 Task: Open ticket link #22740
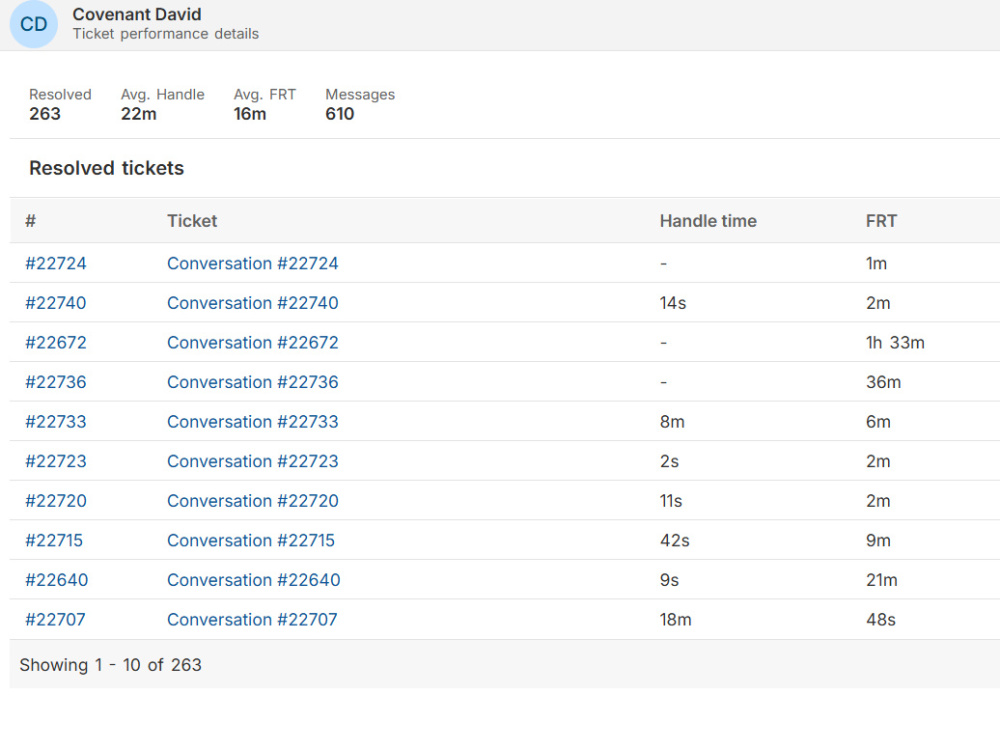point(55,303)
